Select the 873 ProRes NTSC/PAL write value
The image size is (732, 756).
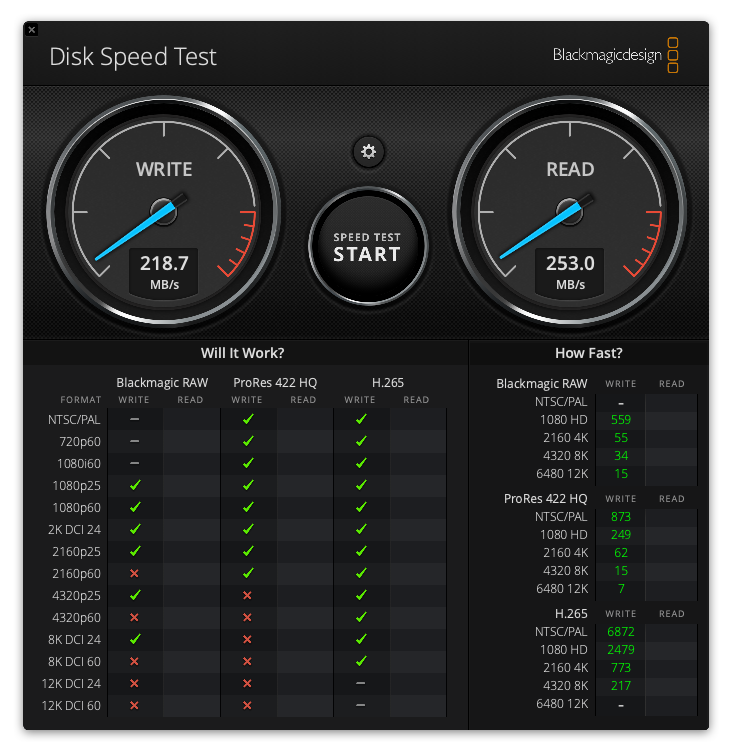click(621, 516)
